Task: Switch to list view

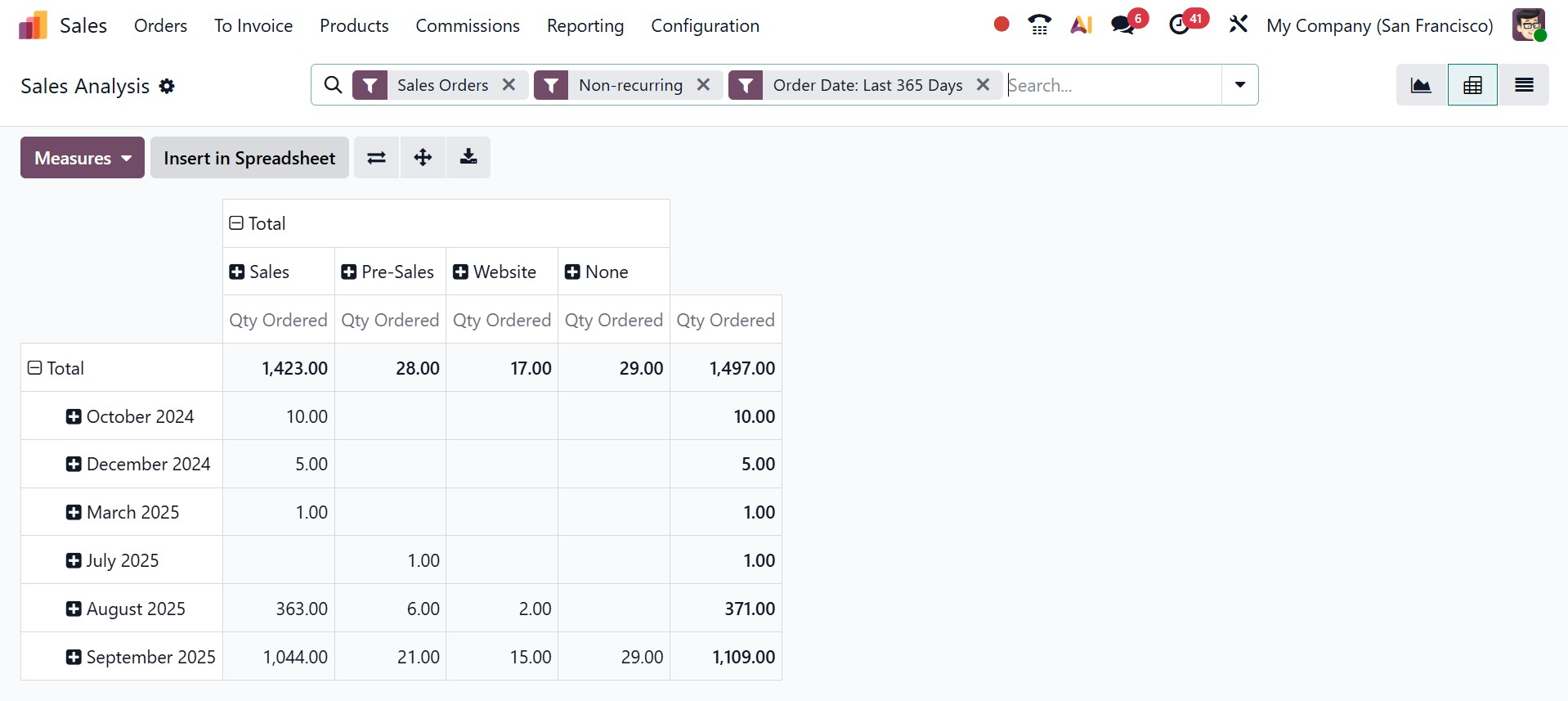Action: pyautogui.click(x=1524, y=85)
